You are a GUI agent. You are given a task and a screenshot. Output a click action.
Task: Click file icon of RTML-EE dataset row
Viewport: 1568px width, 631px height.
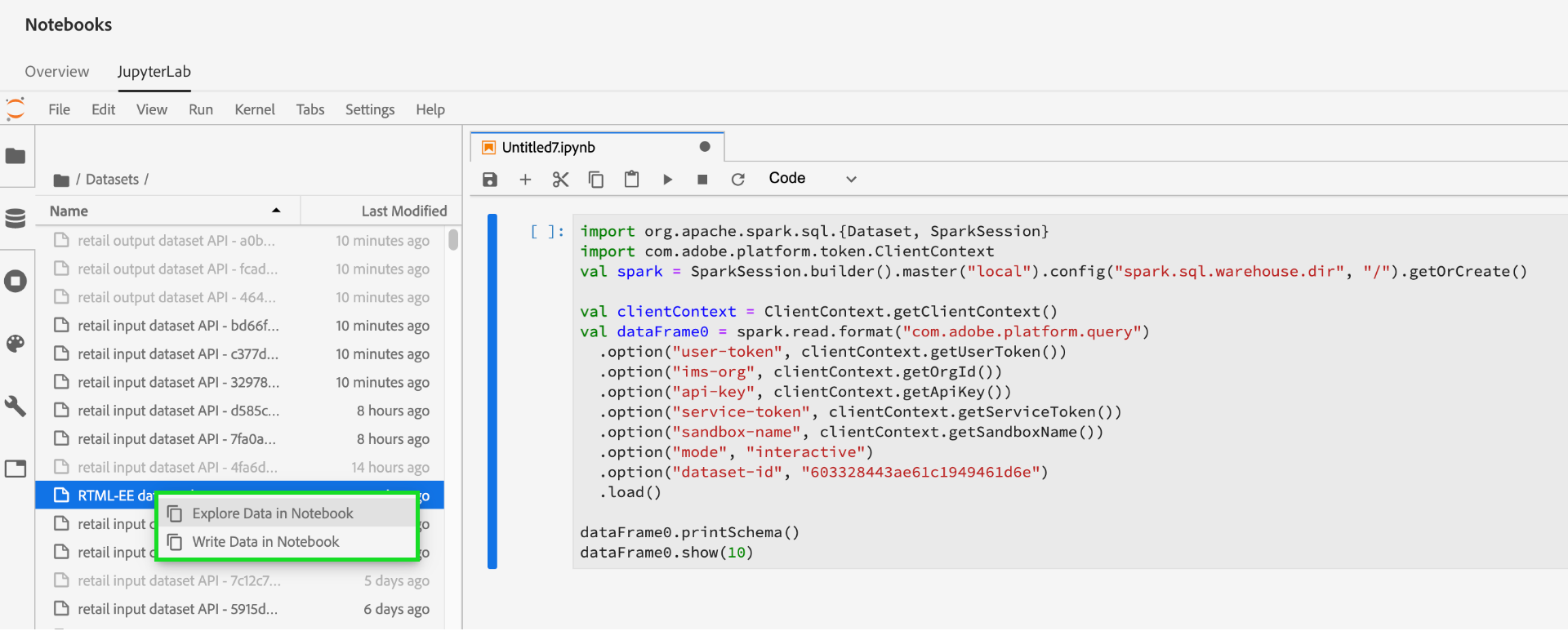pyautogui.click(x=61, y=495)
